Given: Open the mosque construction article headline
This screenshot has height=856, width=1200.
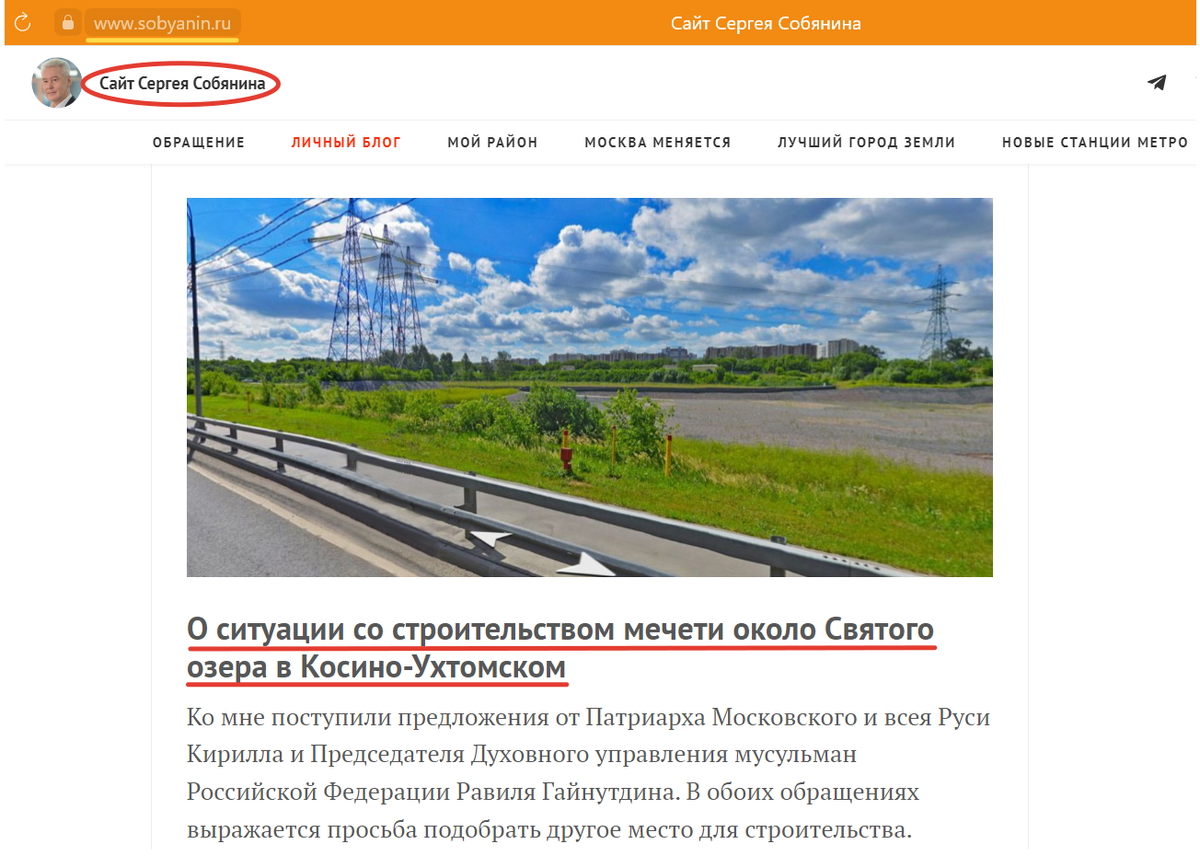Looking at the screenshot, I should (x=560, y=648).
